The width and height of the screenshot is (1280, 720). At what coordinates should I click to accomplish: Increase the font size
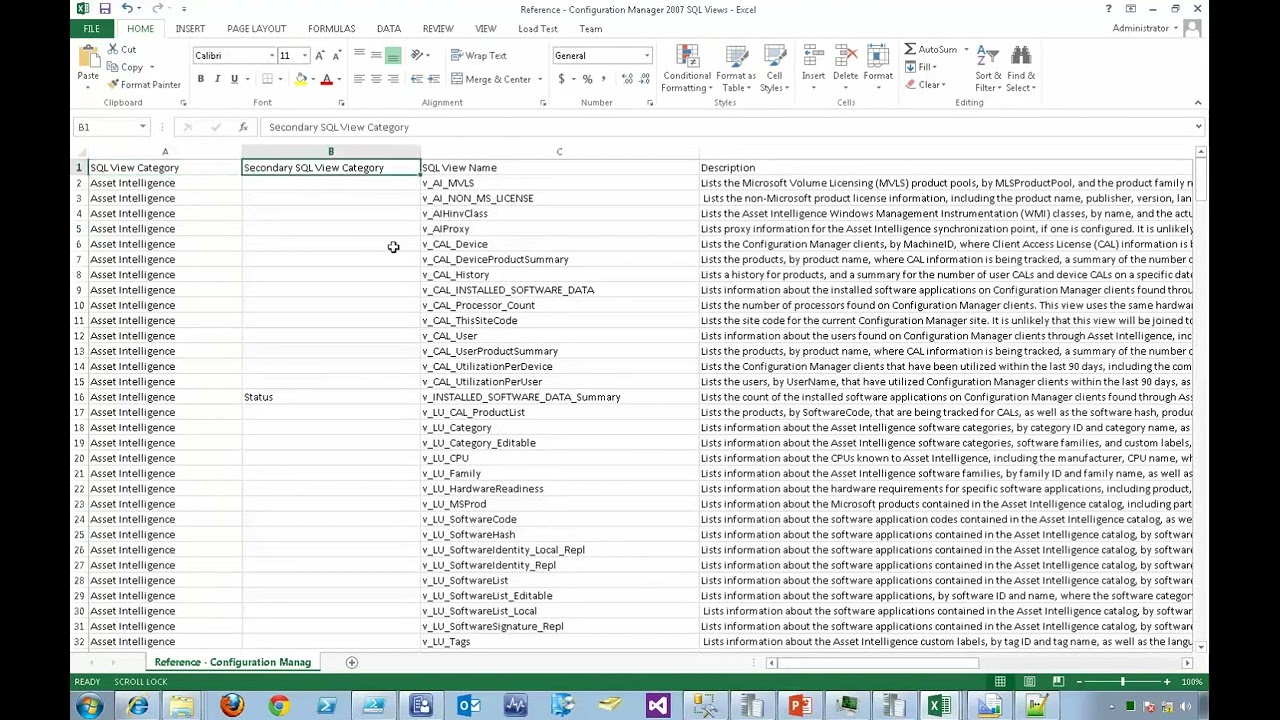click(x=320, y=56)
